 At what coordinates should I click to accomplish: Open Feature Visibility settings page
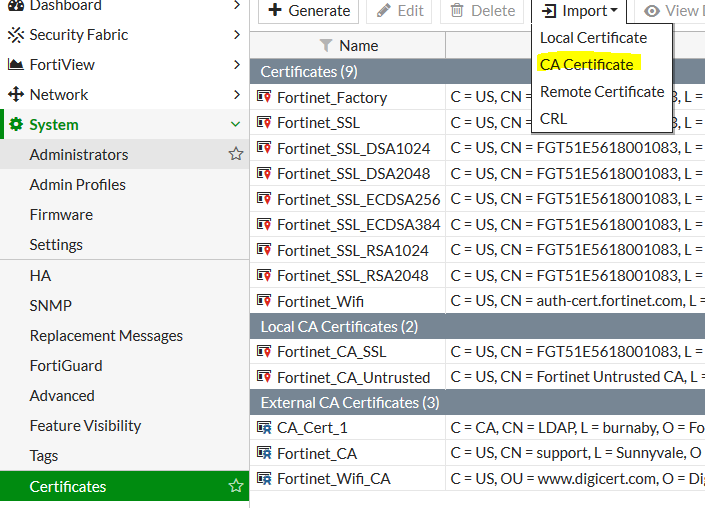coord(85,426)
